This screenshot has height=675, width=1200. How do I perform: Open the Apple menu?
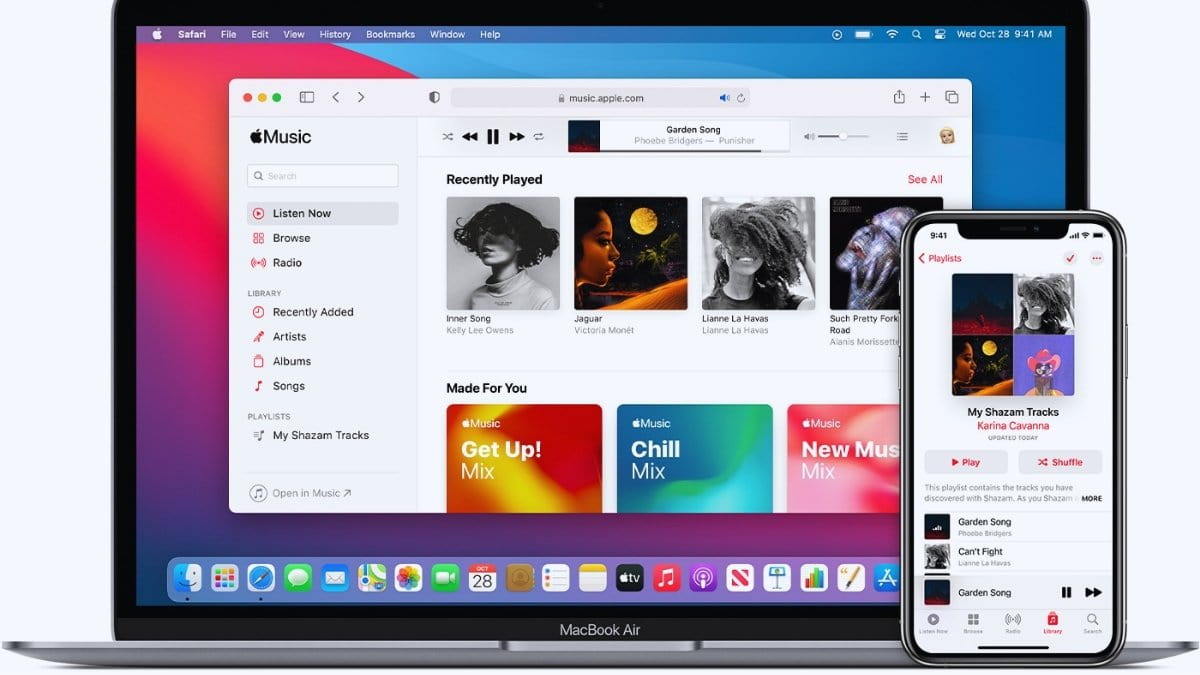pyautogui.click(x=157, y=34)
